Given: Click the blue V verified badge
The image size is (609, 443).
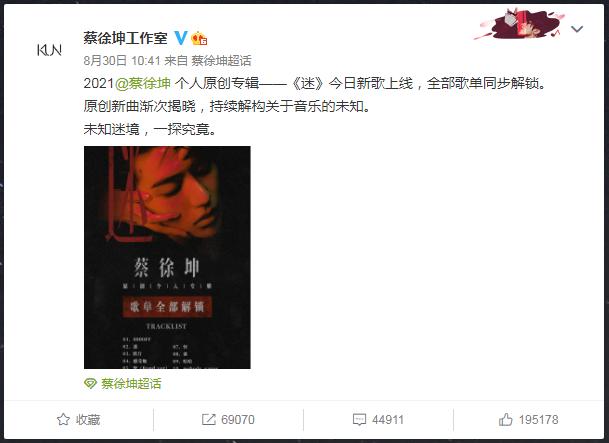Looking at the screenshot, I should (181, 38).
